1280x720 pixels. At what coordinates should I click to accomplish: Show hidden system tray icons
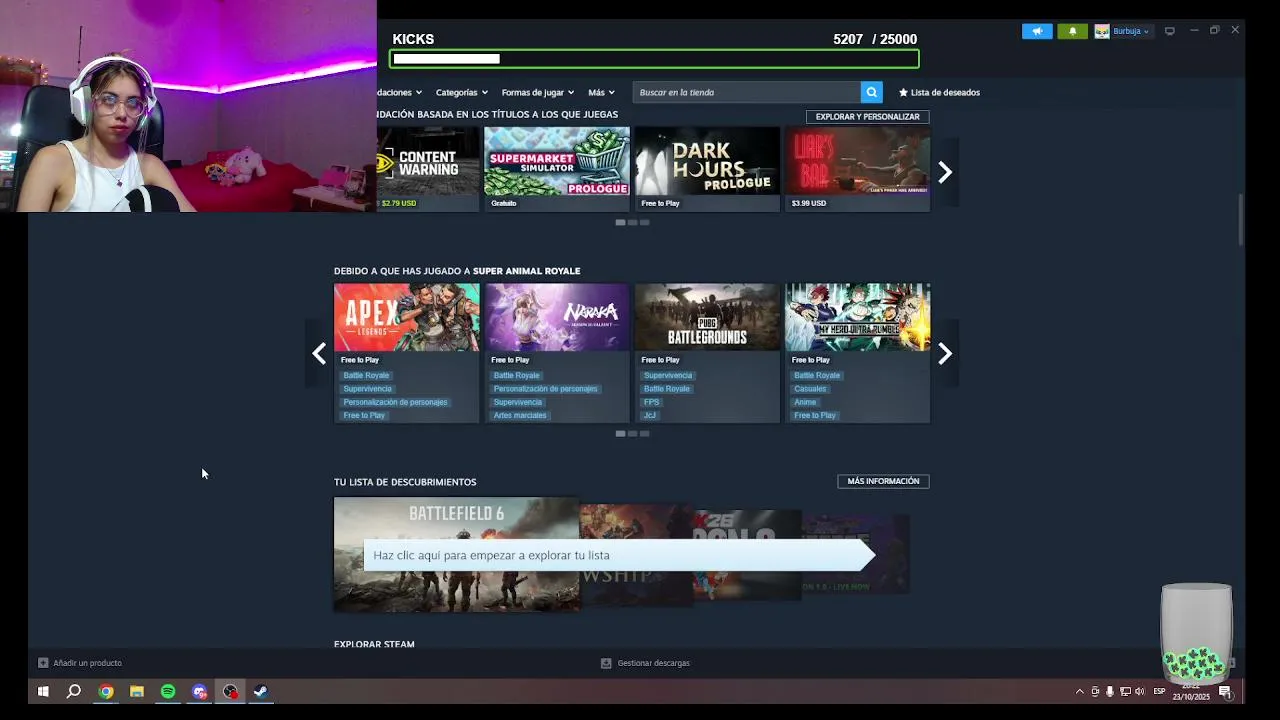pos(1079,691)
